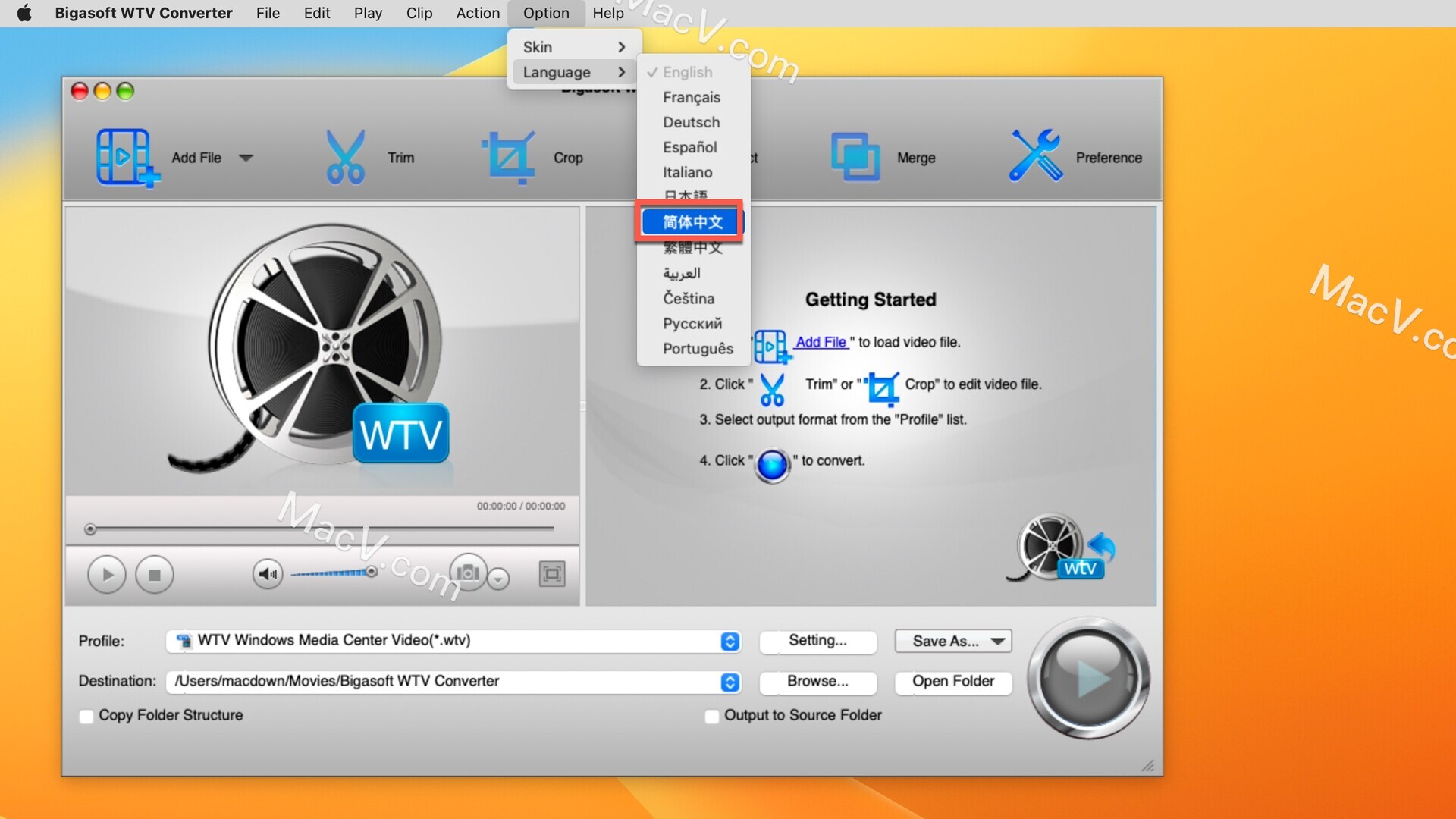Open the snapshot options small arrow
Viewport: 1456px width, 819px height.
[x=498, y=579]
